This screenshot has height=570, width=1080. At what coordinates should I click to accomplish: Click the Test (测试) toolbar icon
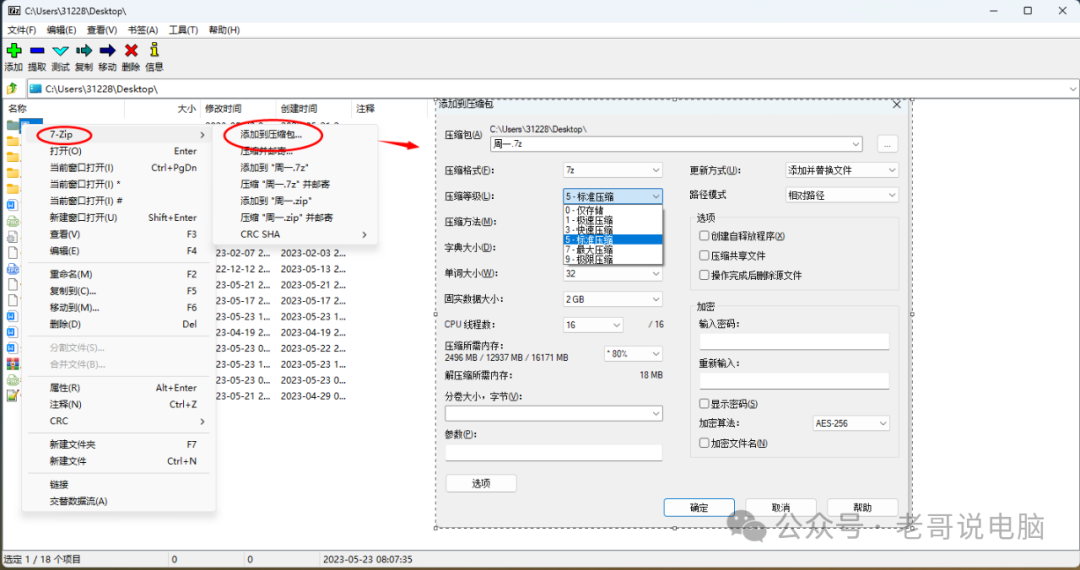60,50
